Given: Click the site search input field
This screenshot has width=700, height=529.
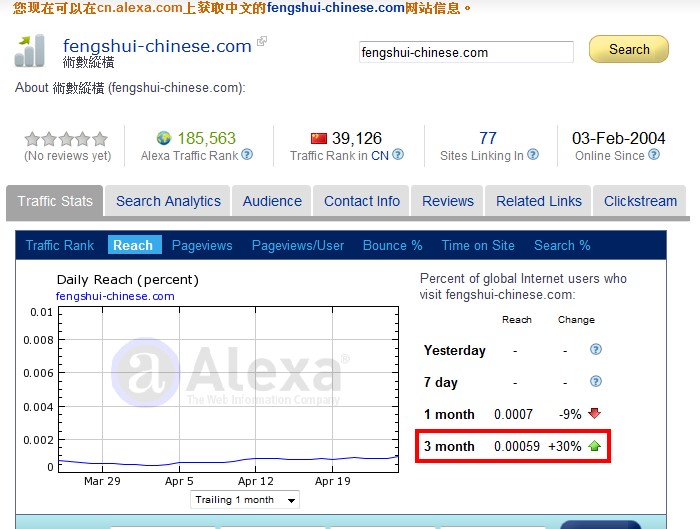Looking at the screenshot, I should click(x=466, y=52).
